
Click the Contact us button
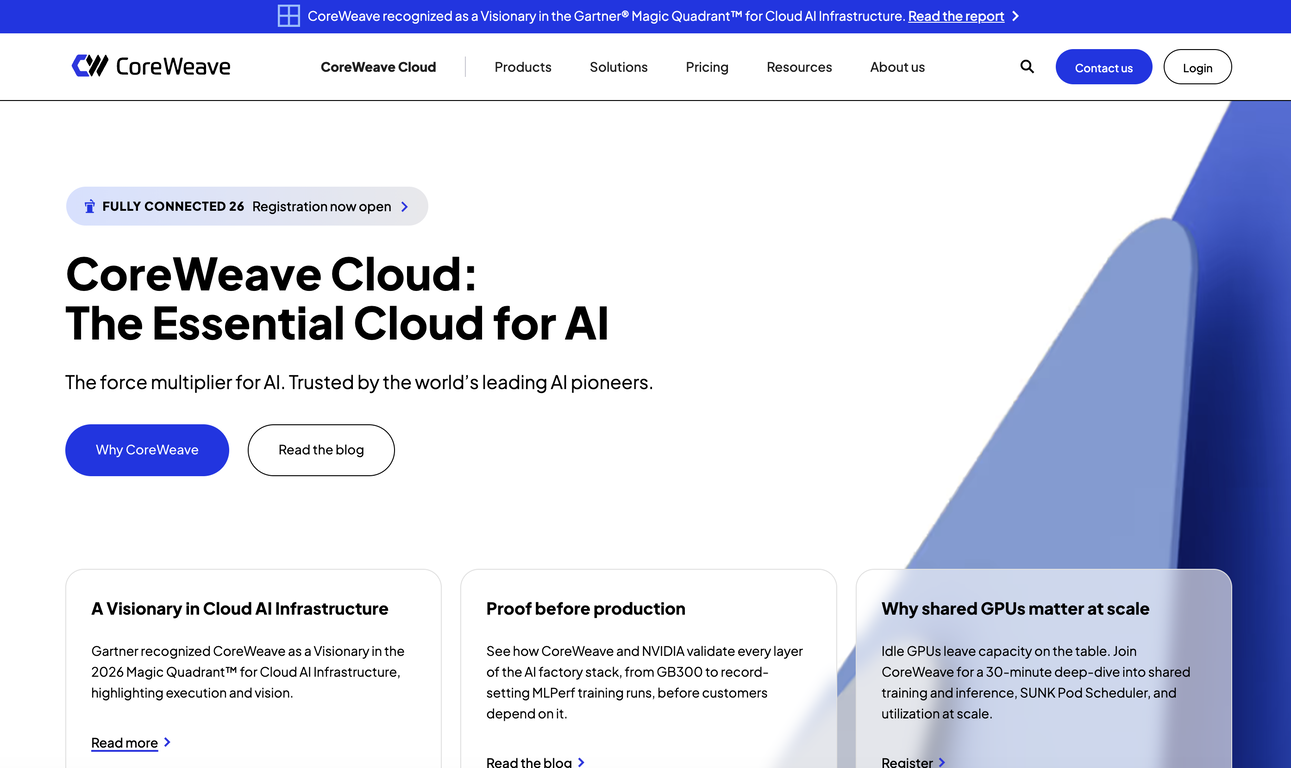tap(1104, 67)
